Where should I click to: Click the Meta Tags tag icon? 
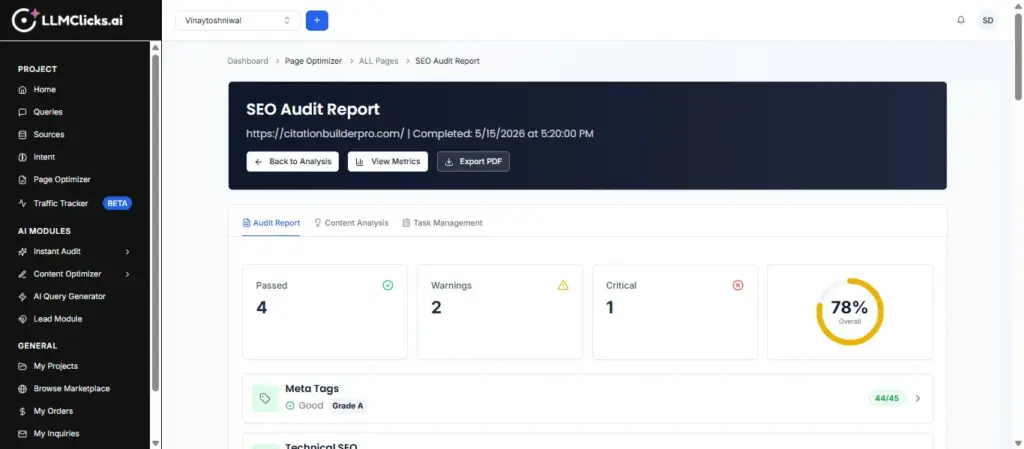tap(265, 398)
